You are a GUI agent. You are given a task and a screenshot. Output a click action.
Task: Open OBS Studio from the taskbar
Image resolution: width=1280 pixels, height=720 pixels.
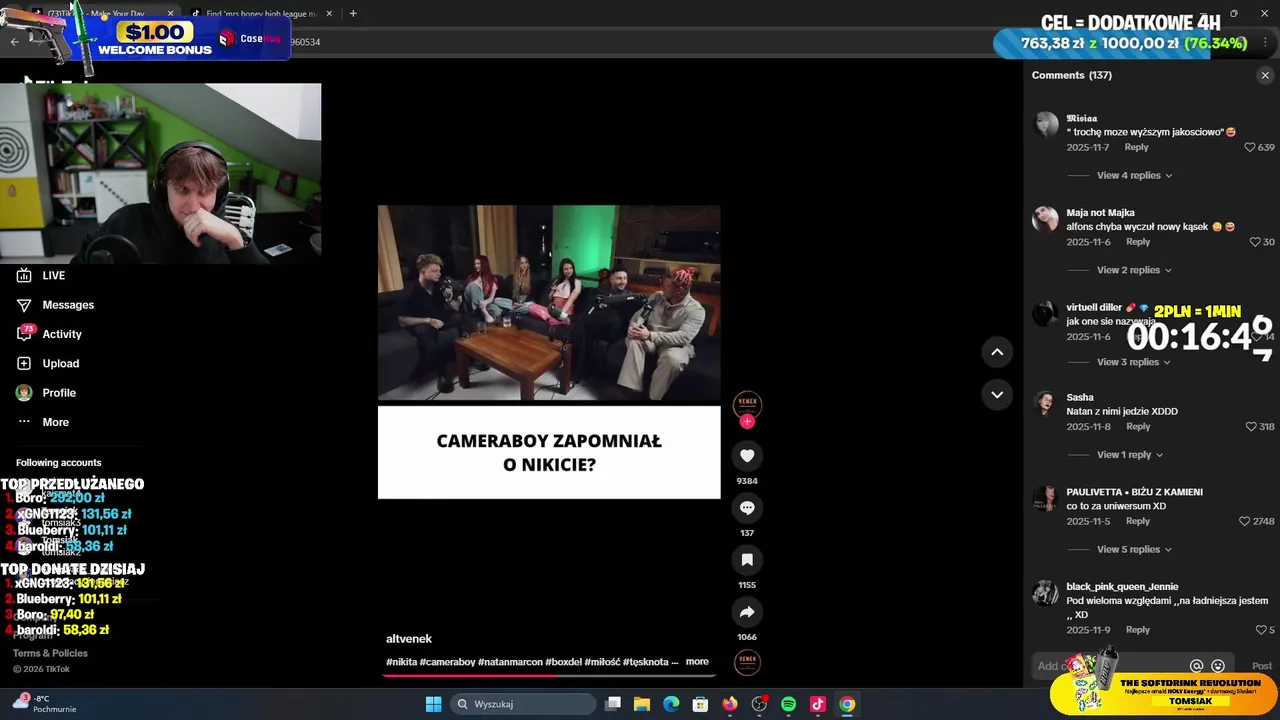[x=759, y=704]
